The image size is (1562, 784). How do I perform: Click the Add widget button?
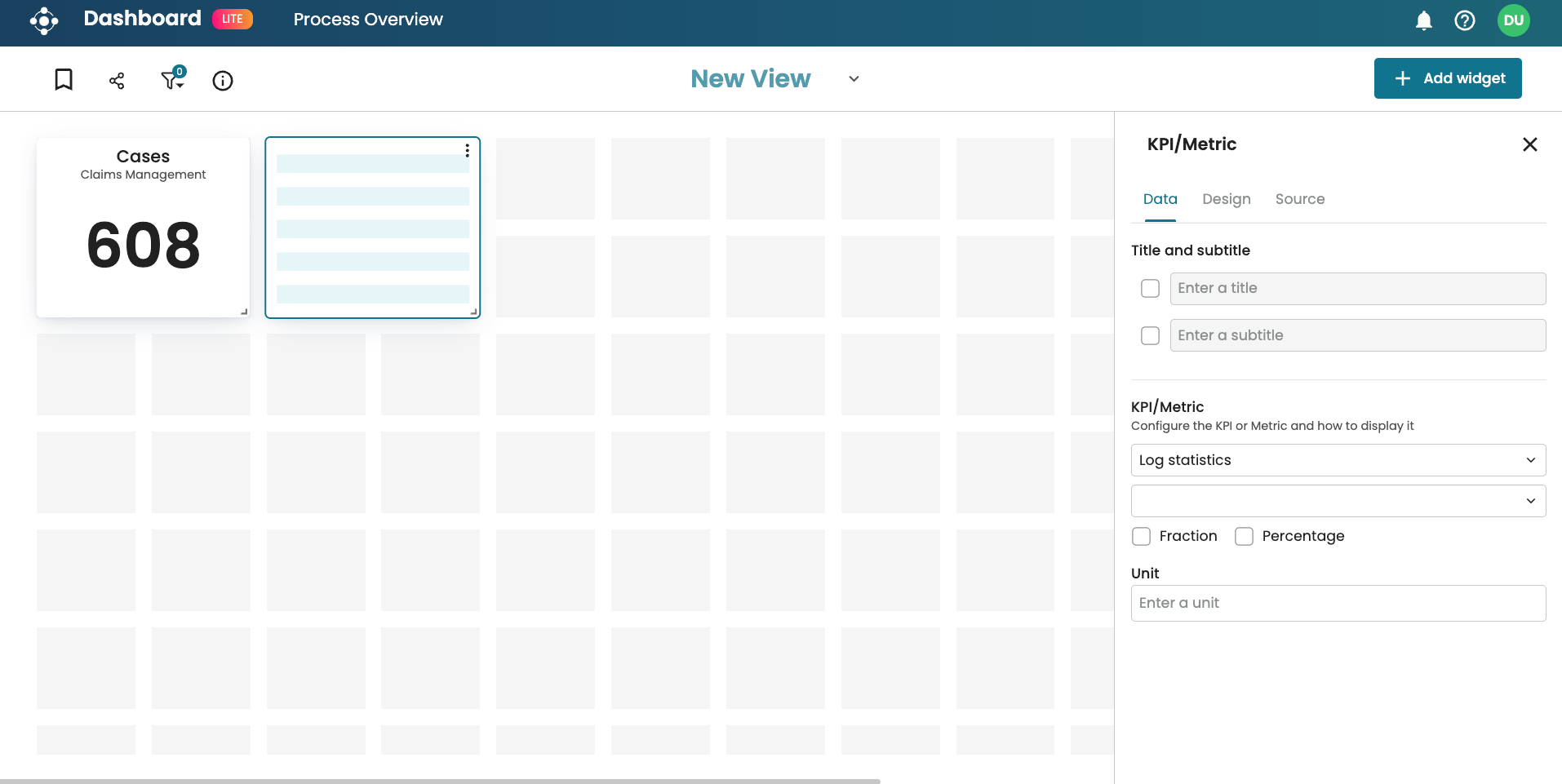(1447, 78)
